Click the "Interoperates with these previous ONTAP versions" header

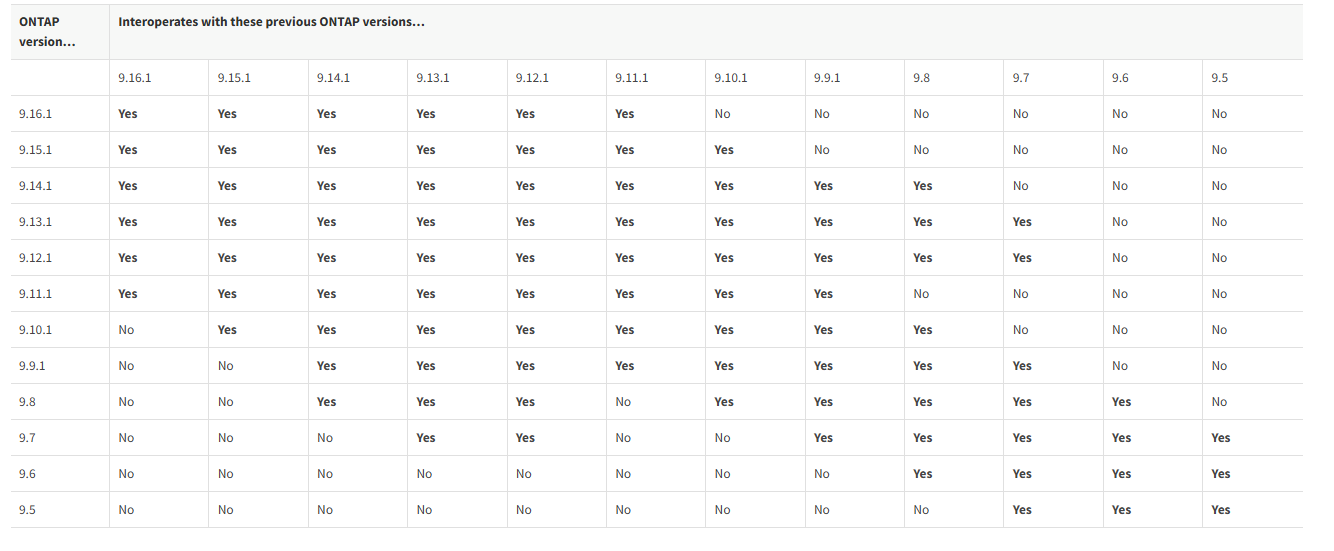pyautogui.click(x=272, y=22)
